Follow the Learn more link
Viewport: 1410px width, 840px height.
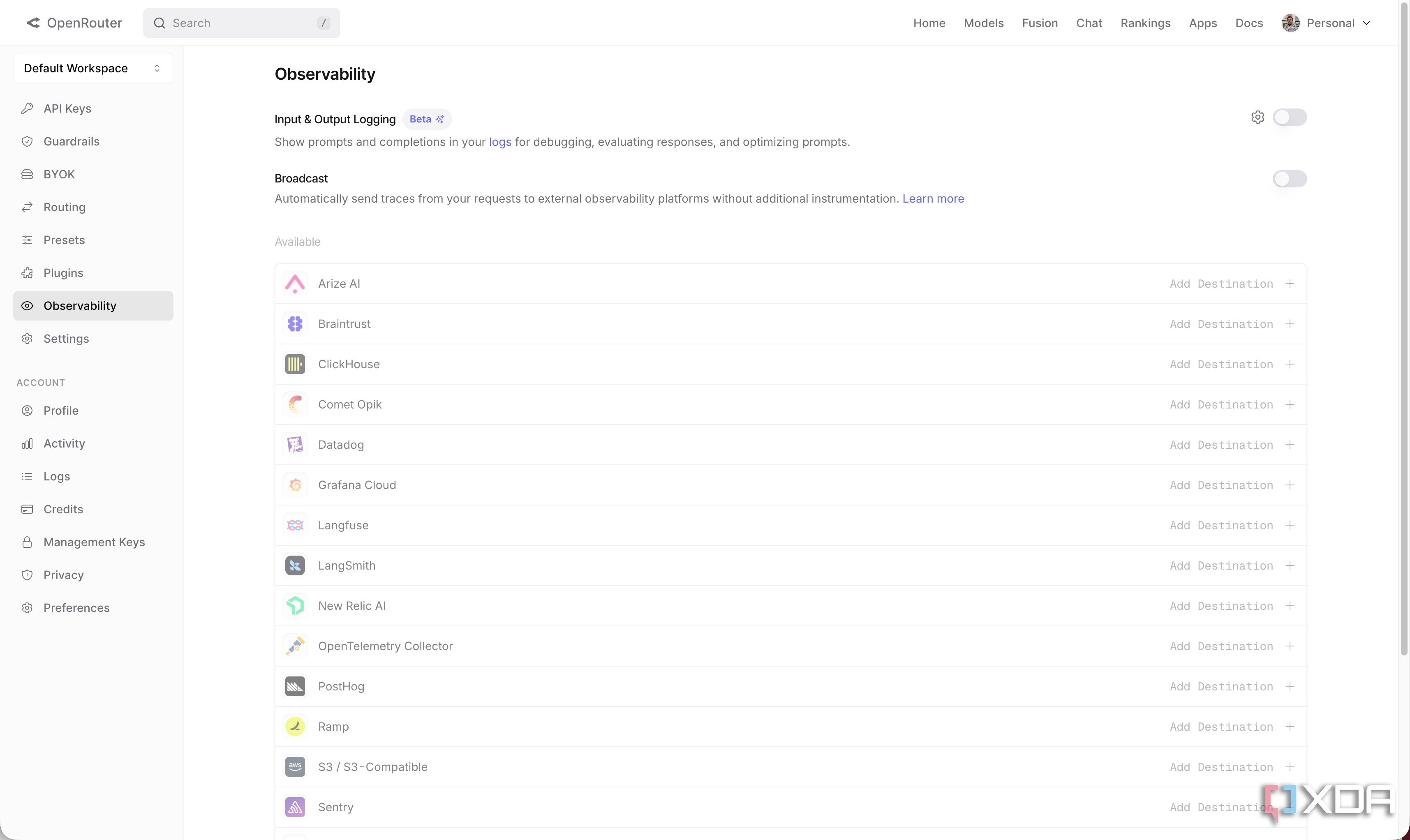pyautogui.click(x=933, y=198)
